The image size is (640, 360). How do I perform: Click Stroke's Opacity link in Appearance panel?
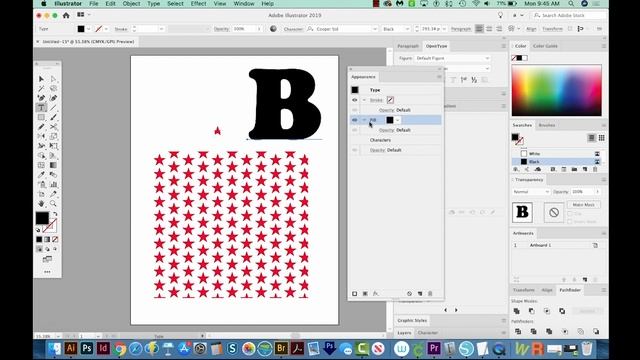pyautogui.click(x=387, y=110)
